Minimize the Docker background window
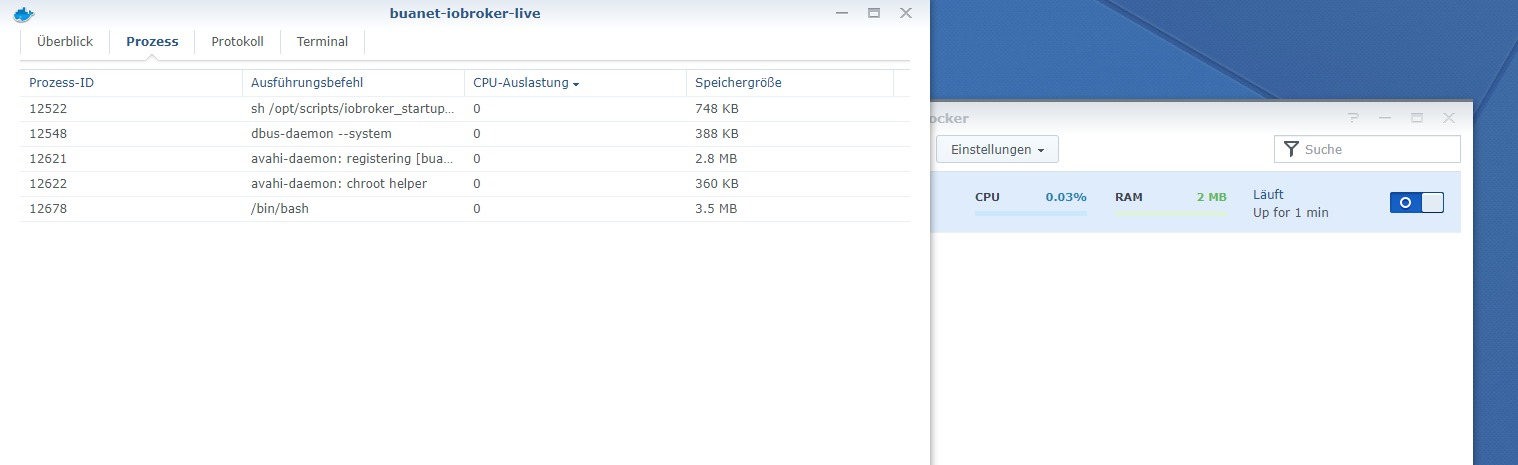 1385,118
